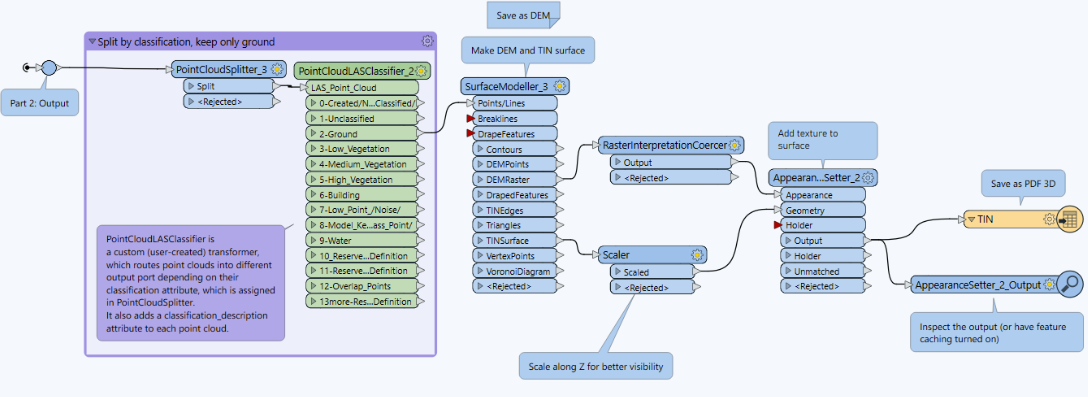1088x397 pixels.
Task: Select Scale along Z annotation
Action: 596,366
